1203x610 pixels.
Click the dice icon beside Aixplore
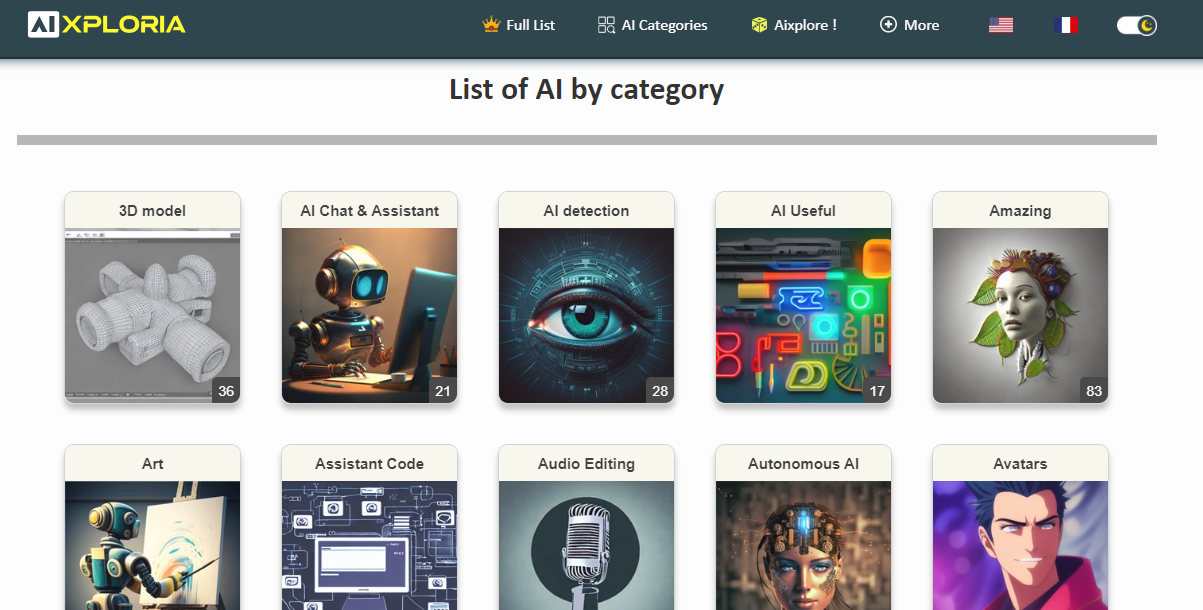point(760,25)
